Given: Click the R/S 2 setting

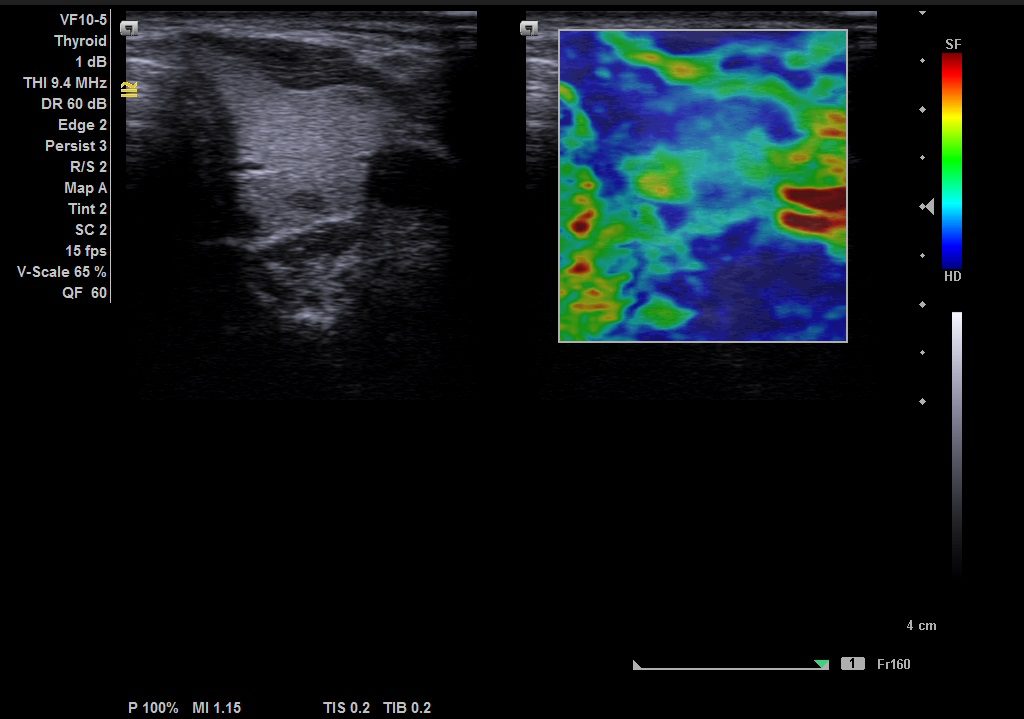Looking at the screenshot, I should pyautogui.click(x=88, y=167).
